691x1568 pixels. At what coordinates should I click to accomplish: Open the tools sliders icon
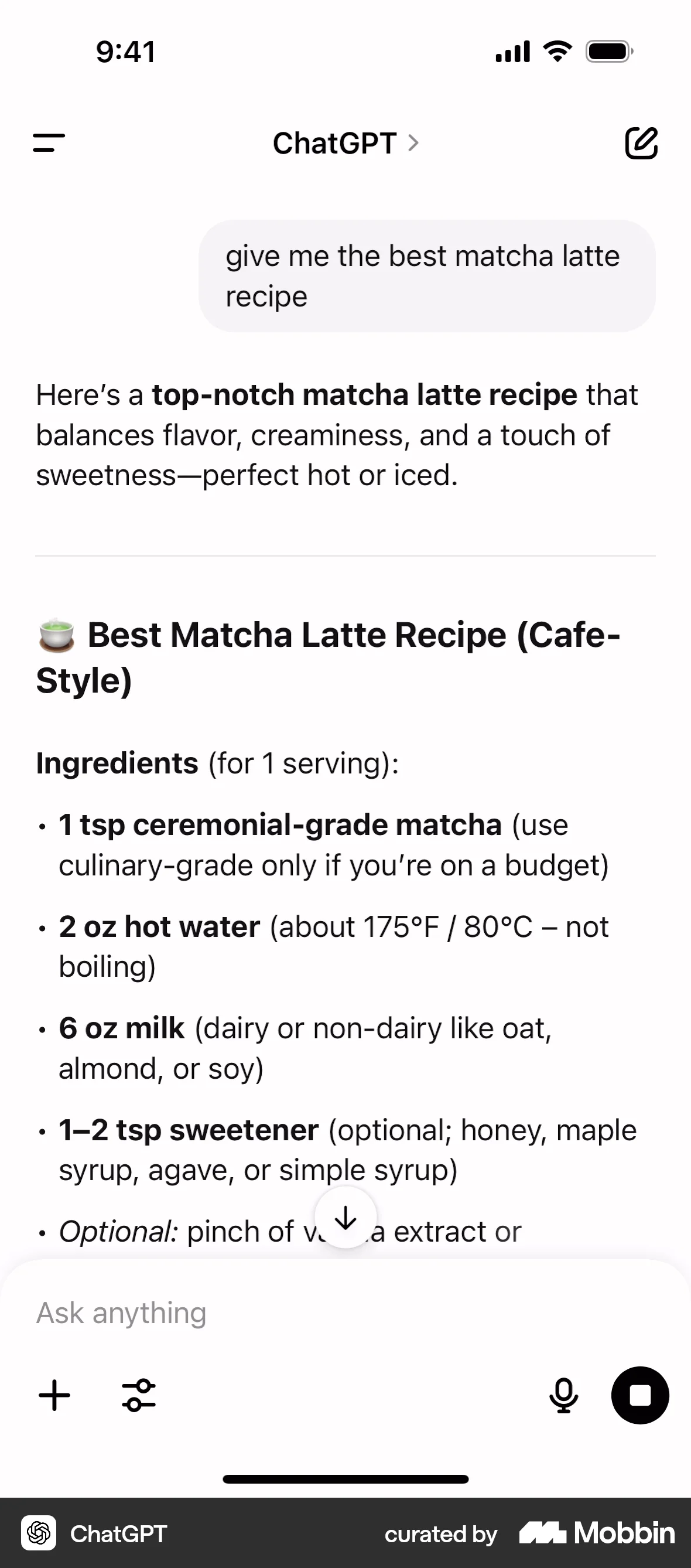139,1395
